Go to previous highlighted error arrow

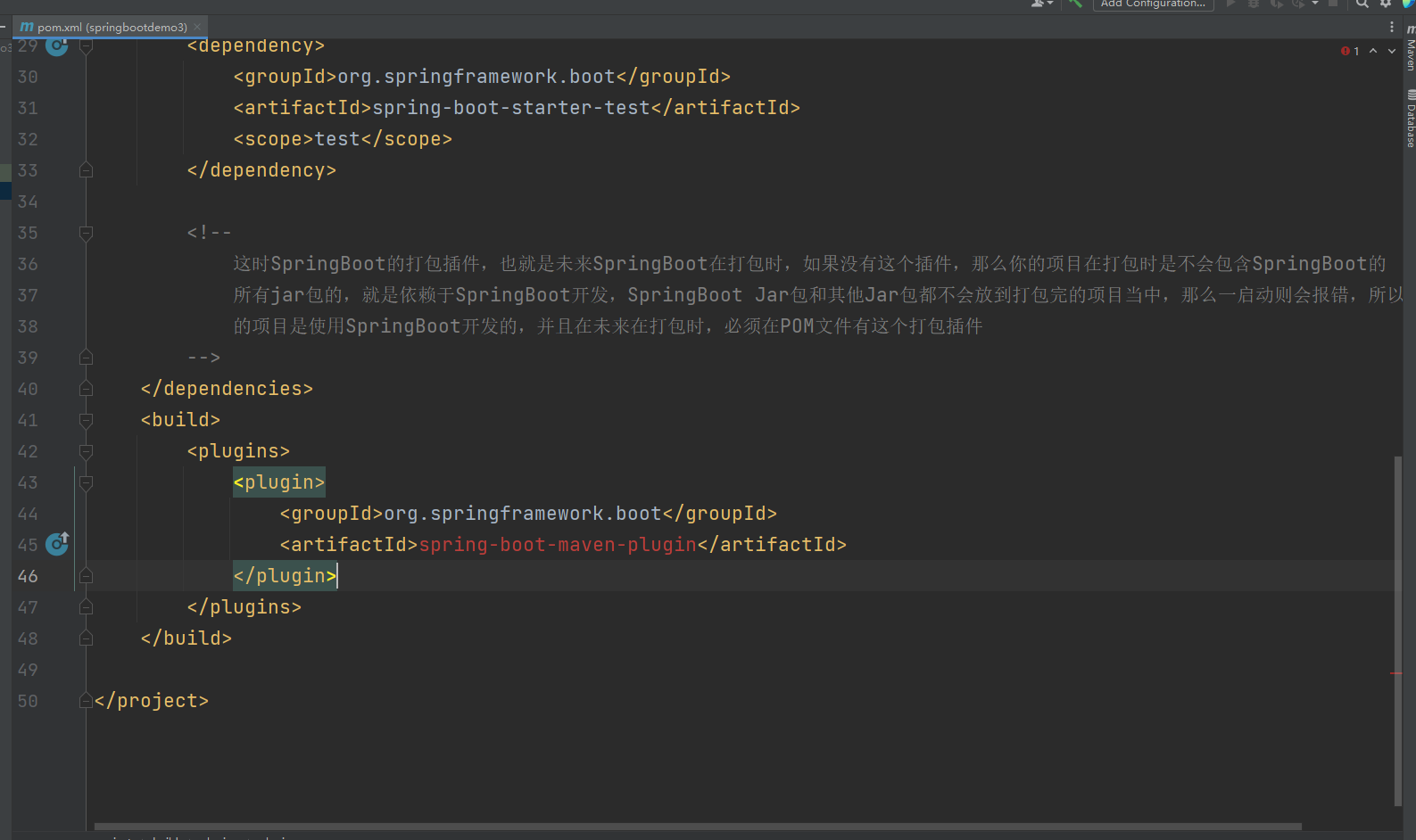(1373, 51)
